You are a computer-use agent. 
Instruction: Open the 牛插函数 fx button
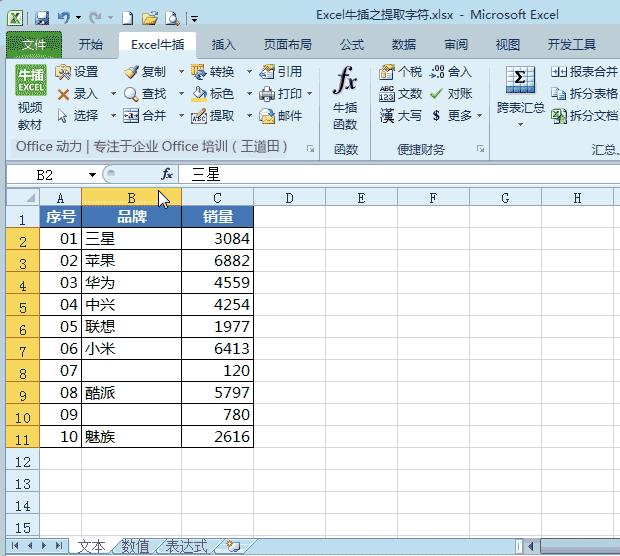coord(345,98)
